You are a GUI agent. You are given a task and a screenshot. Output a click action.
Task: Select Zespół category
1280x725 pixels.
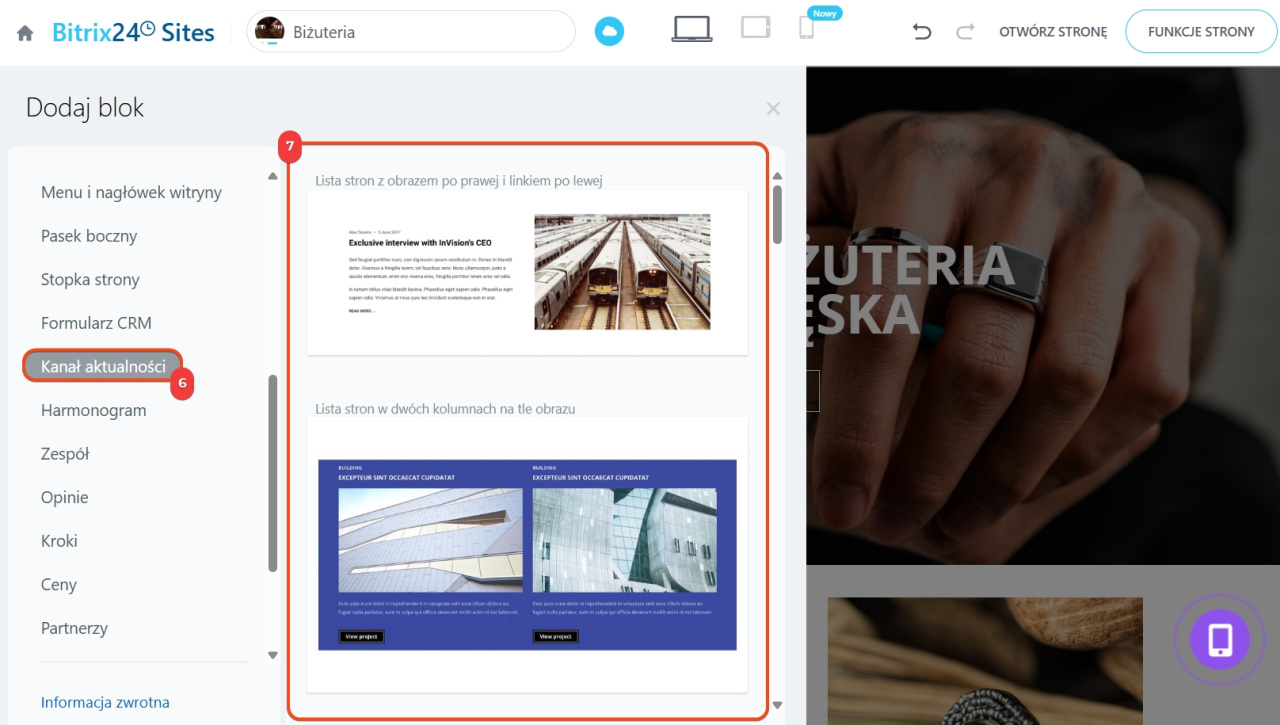coord(65,454)
